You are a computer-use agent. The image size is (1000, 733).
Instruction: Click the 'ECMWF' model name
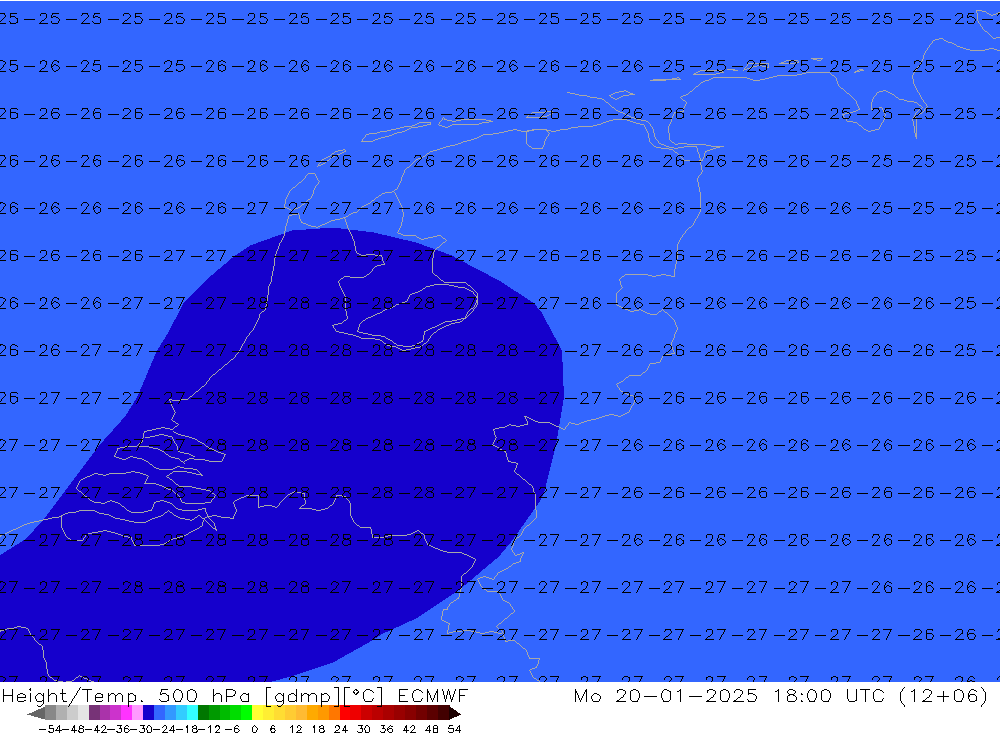point(432,695)
